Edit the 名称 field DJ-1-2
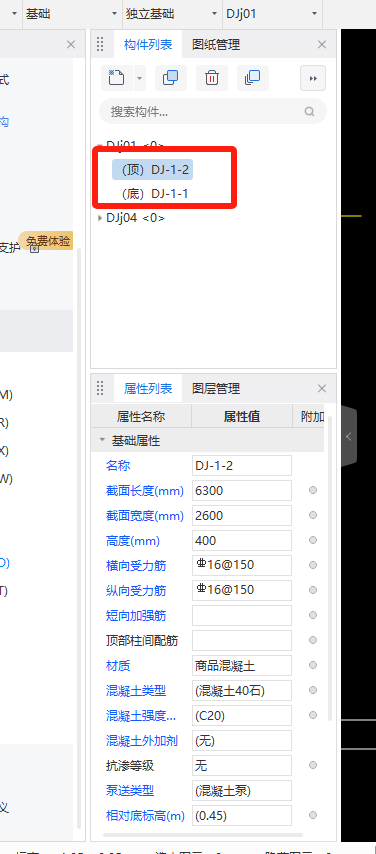Screen dimensions: 376x854 (242, 466)
